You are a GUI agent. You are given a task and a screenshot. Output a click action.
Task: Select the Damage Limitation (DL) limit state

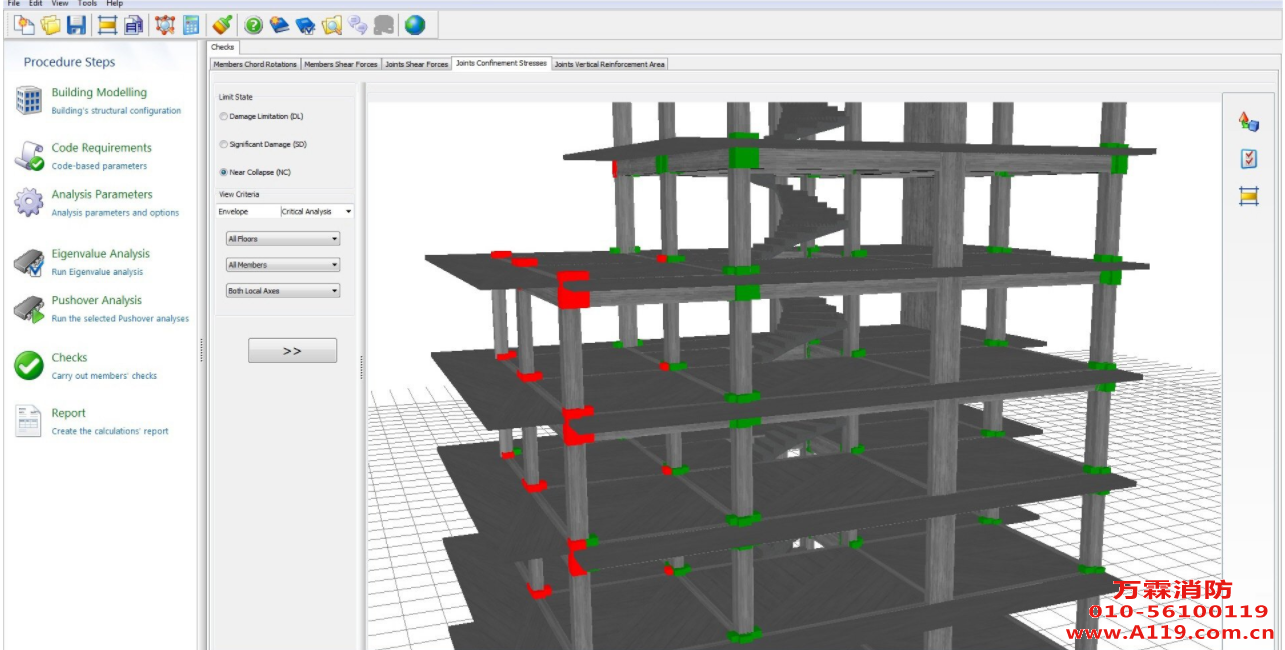tap(224, 117)
